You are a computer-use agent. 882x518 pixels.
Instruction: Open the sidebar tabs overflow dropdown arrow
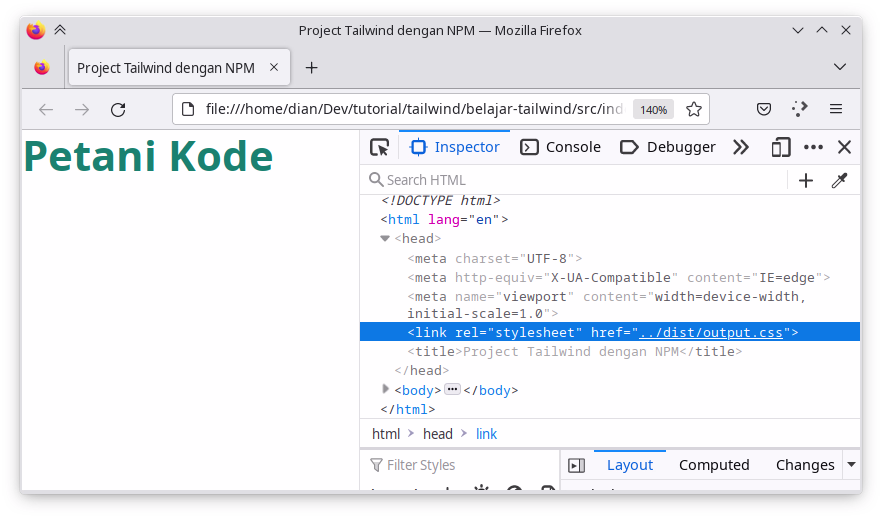[851, 465]
